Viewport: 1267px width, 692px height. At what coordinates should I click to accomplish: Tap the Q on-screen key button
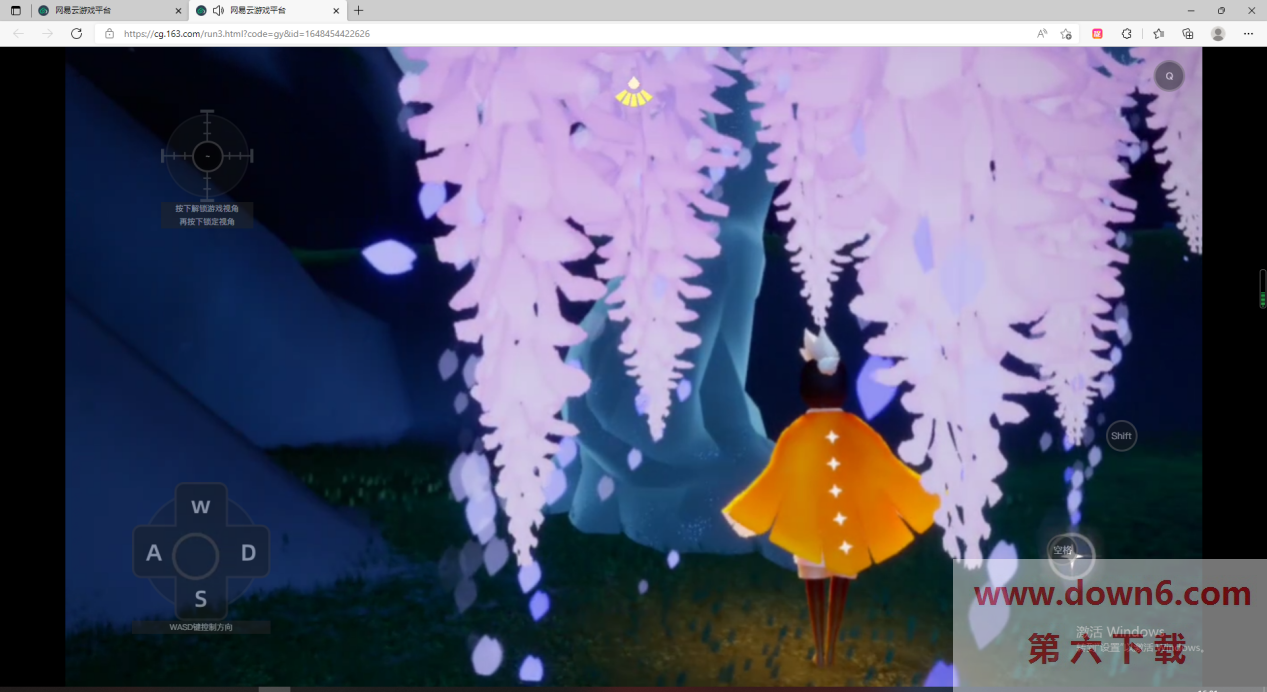1169,76
